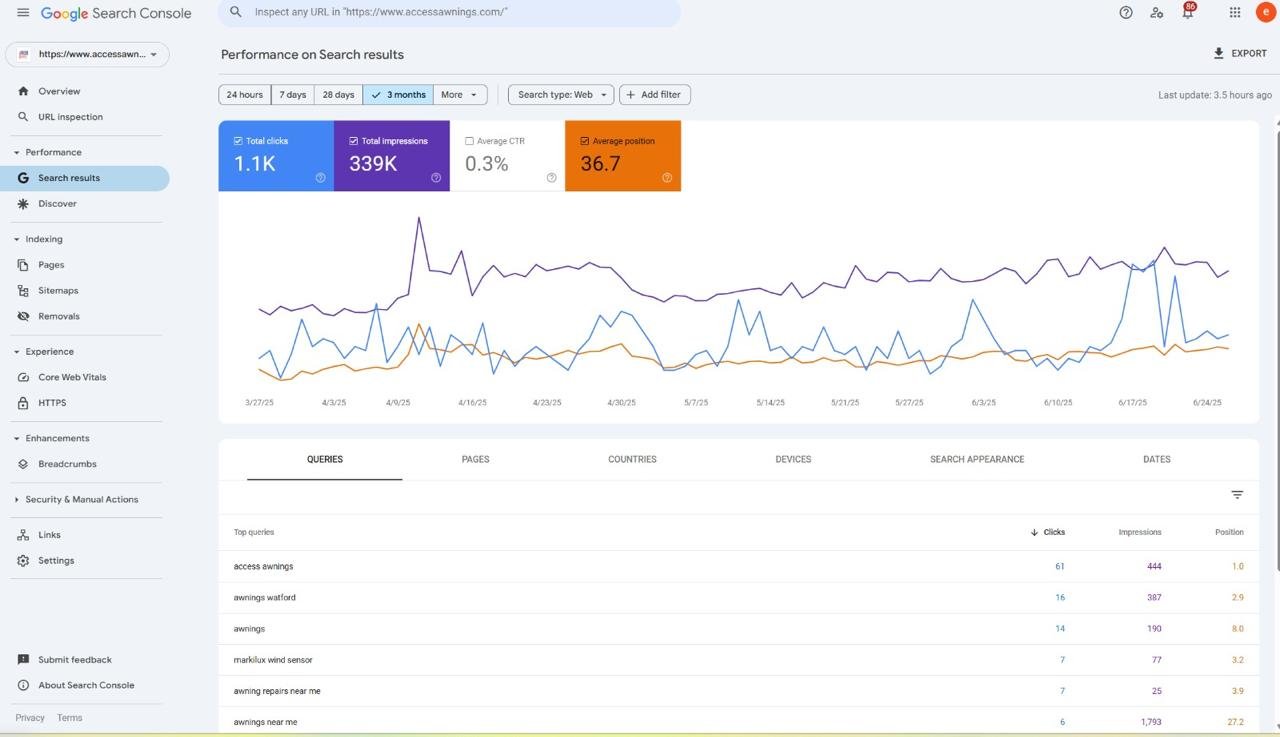Collapse the Enhancements section
1280x737 pixels.
click(x=16, y=439)
